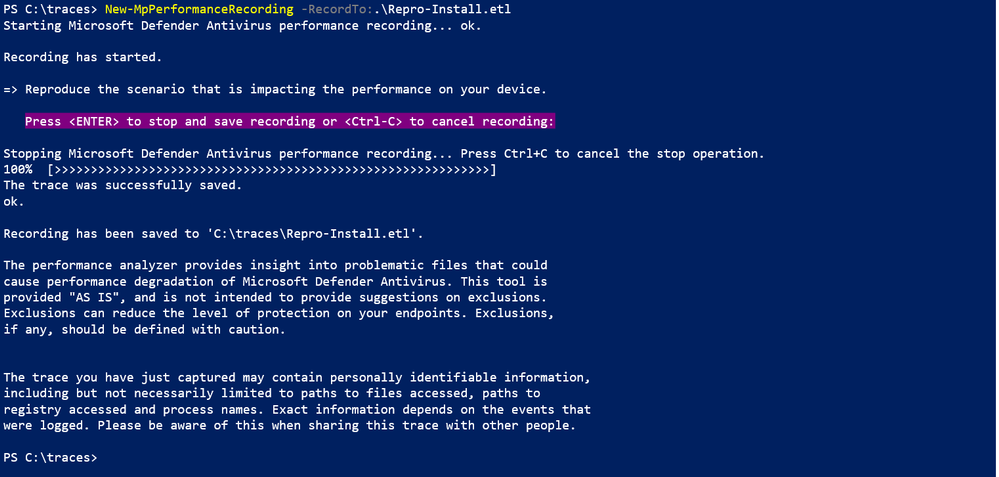The image size is (999, 477).
Task: Click the 100% progress bar line
Action: click(250, 170)
